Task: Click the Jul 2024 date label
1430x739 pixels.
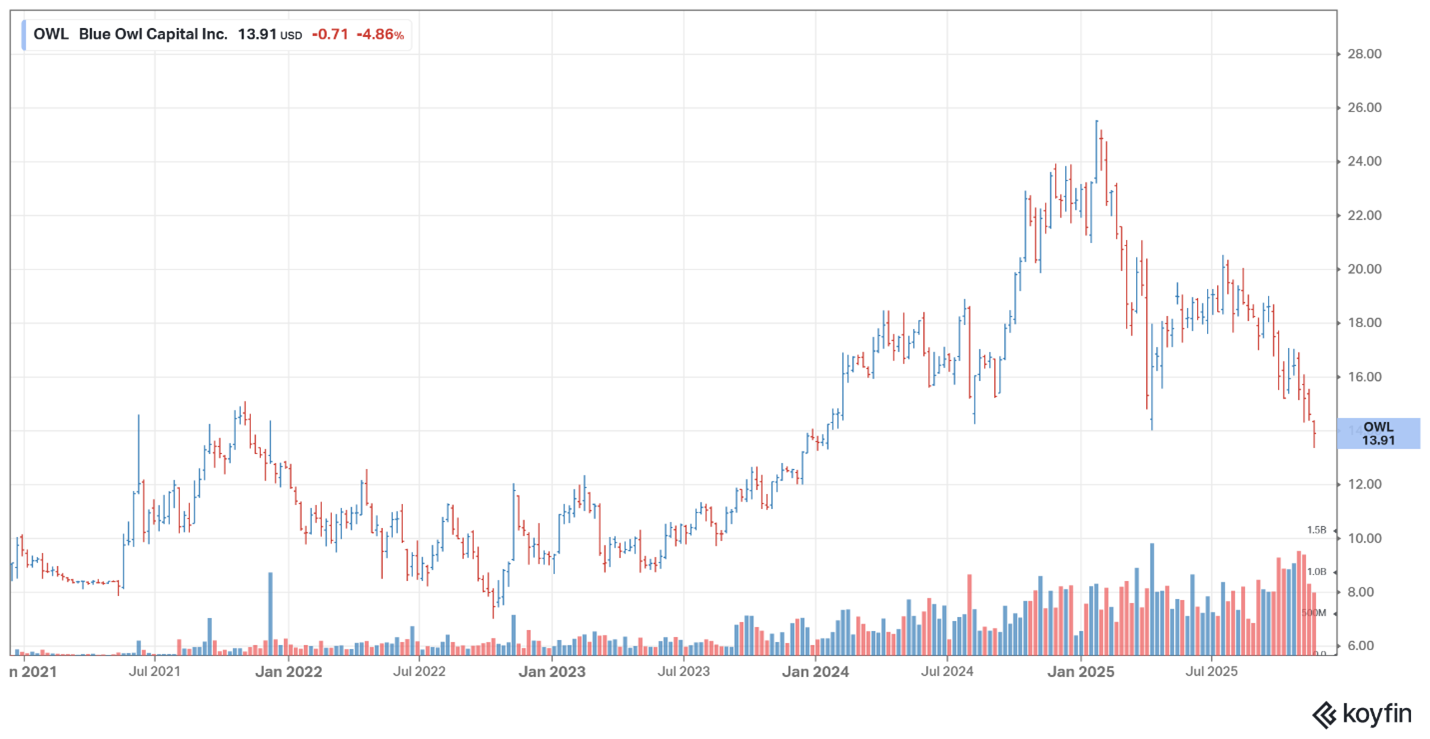Action: pyautogui.click(x=947, y=672)
